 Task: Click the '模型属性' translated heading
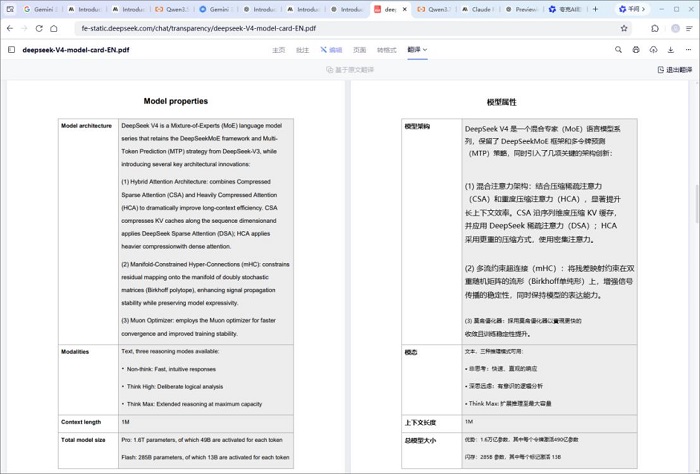point(501,102)
